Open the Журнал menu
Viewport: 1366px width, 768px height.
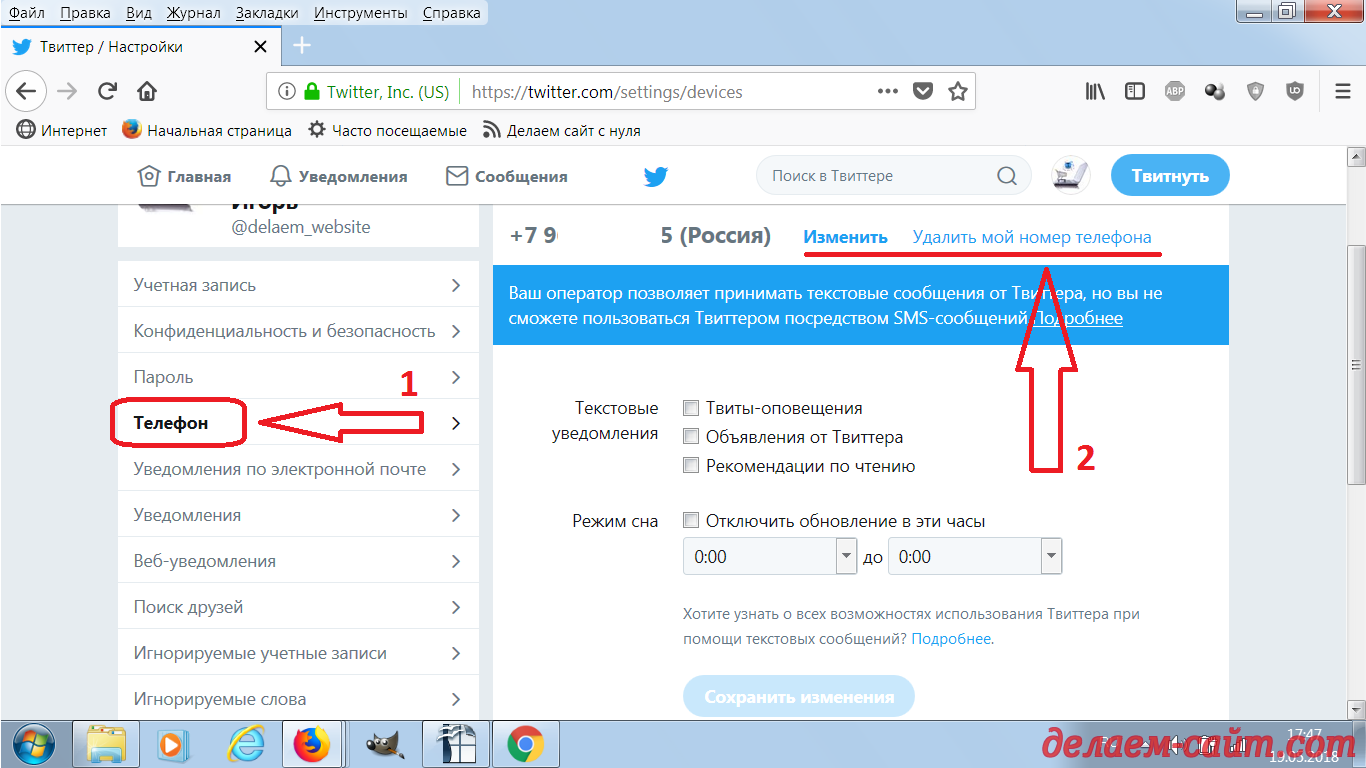pyautogui.click(x=195, y=13)
